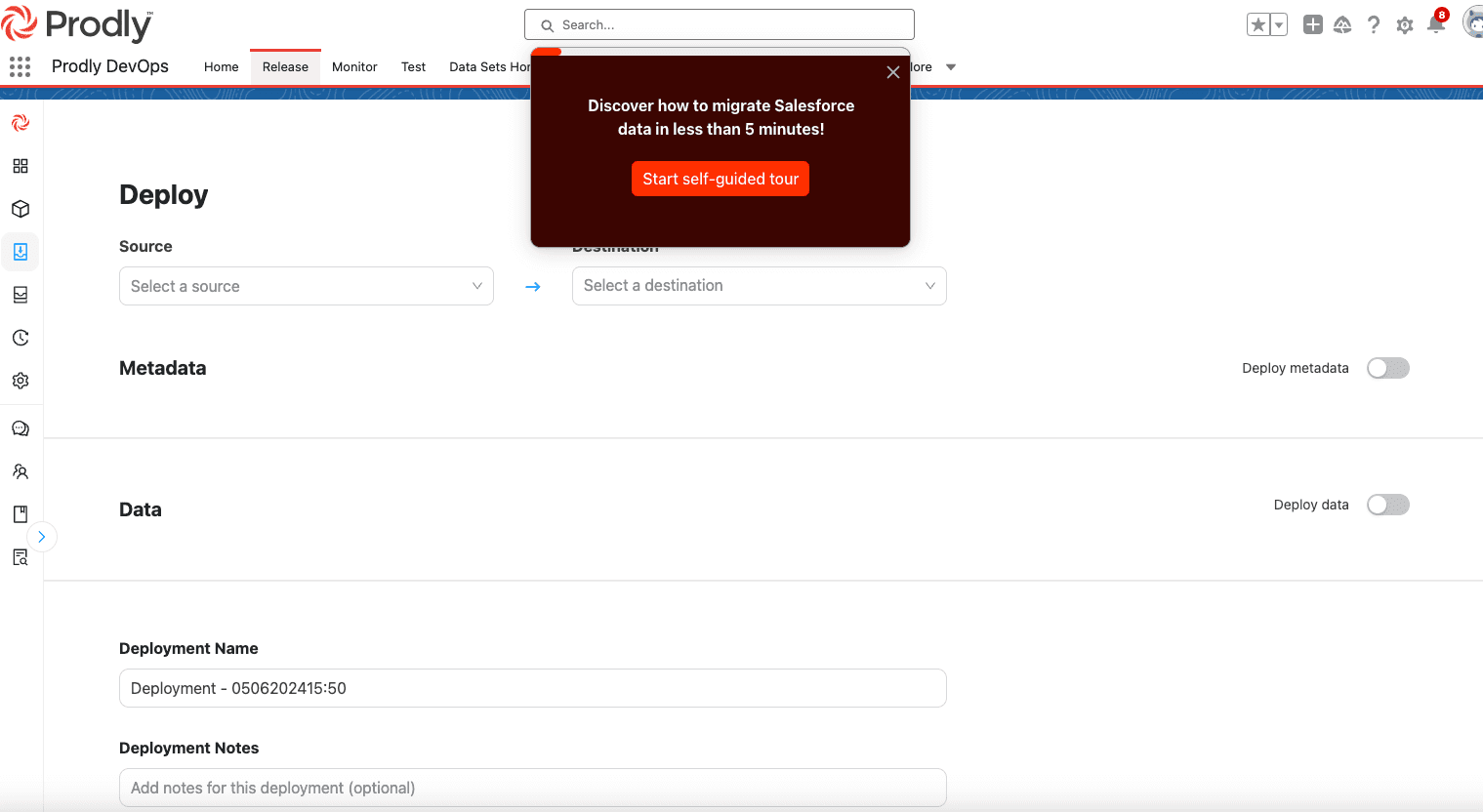Click the Prodly logo in header
Image resolution: width=1483 pixels, height=812 pixels.
point(77,24)
